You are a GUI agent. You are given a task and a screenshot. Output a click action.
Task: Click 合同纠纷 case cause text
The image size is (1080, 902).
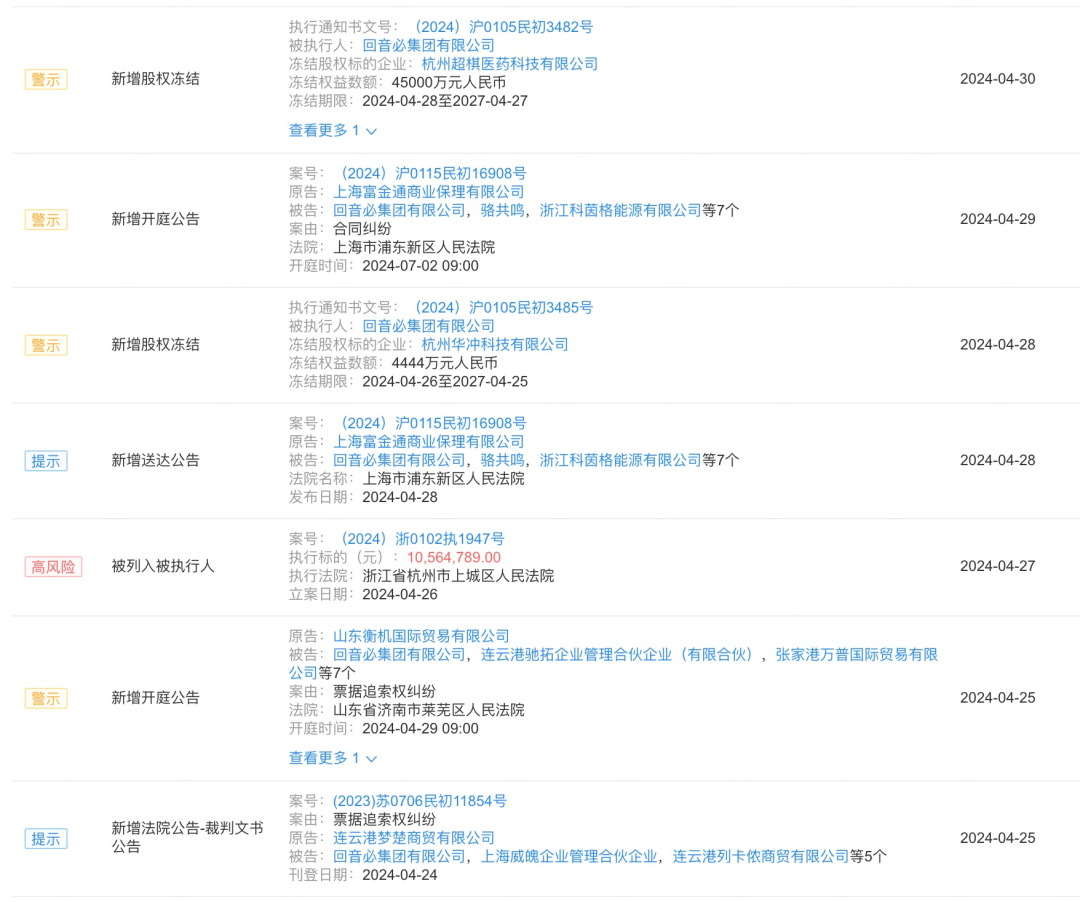click(362, 229)
